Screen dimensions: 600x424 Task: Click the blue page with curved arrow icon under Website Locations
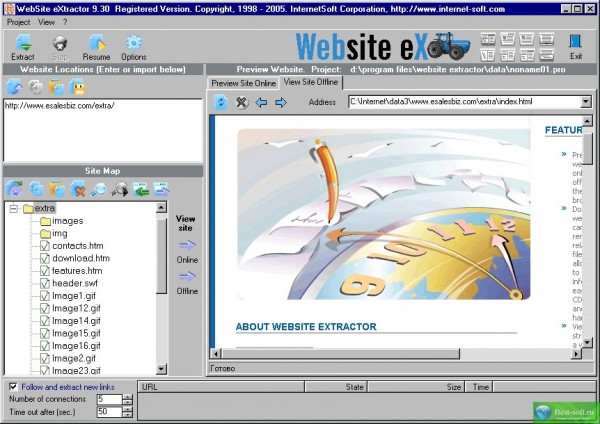[14, 87]
